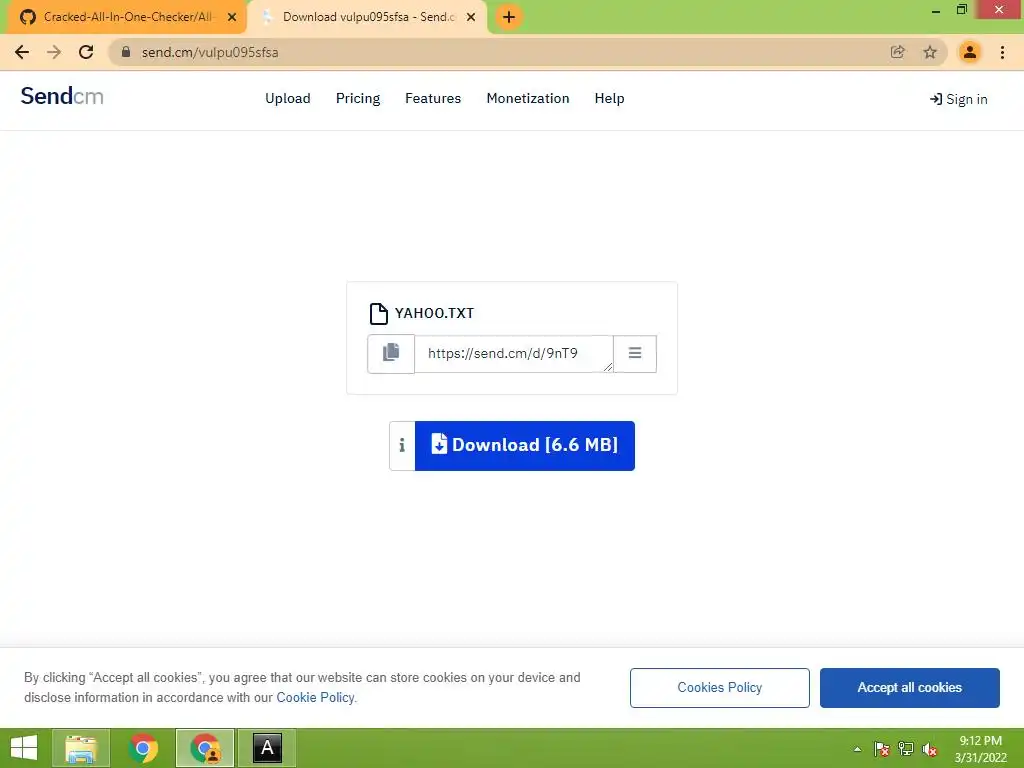The image size is (1024, 768).
Task: Open Chrome three-dot menu
Action: pos(1002,52)
